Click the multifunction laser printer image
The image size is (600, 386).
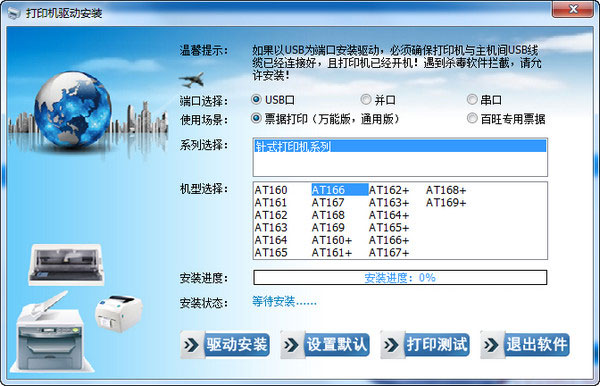coord(51,332)
